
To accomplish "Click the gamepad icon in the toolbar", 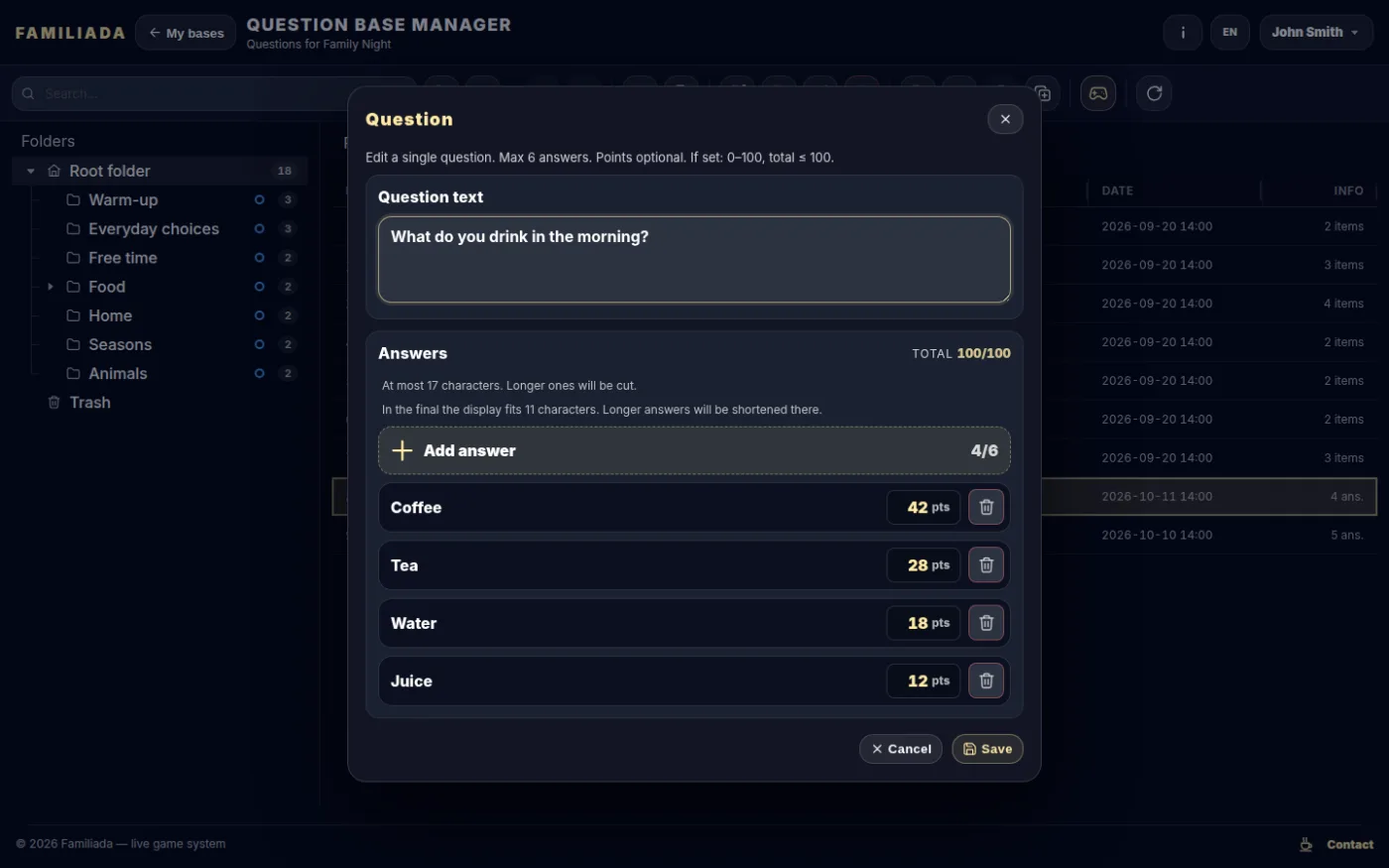I will point(1098,93).
